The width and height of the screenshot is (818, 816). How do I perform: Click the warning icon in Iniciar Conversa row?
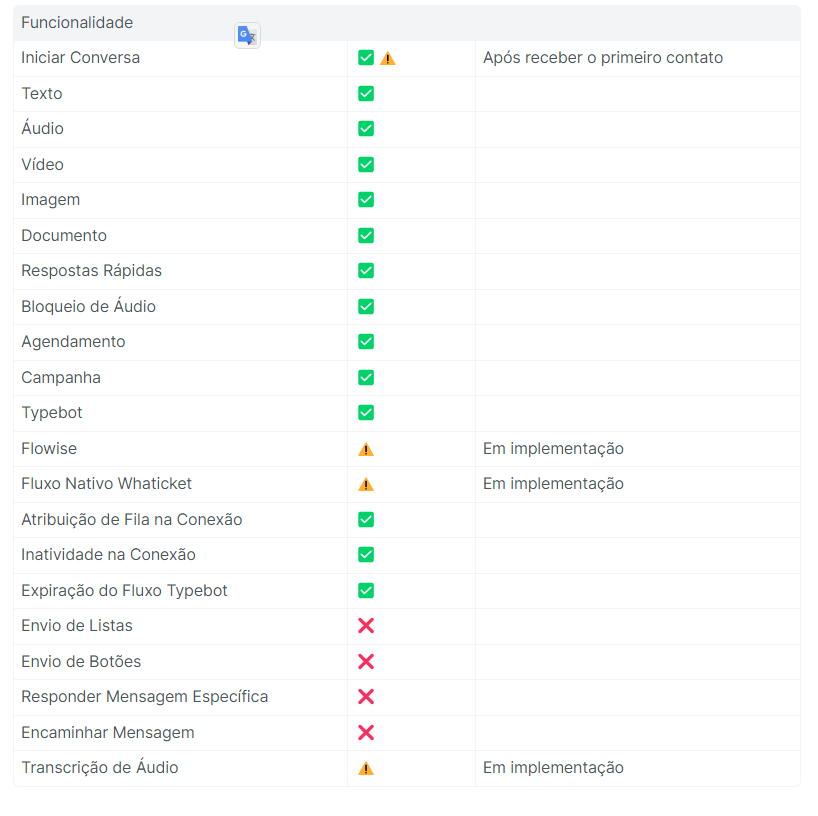(388, 58)
